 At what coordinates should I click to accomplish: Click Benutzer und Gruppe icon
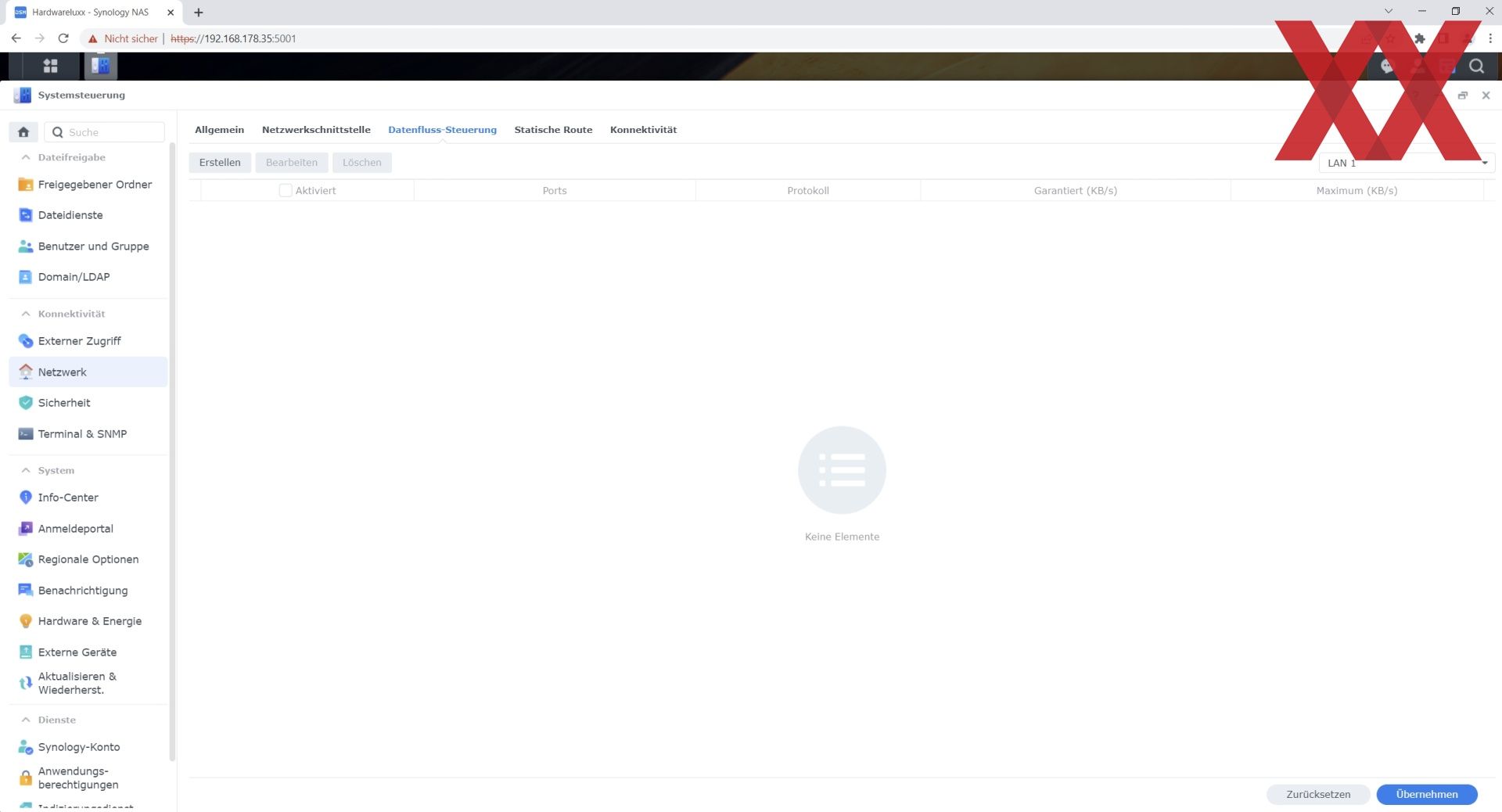pos(26,246)
